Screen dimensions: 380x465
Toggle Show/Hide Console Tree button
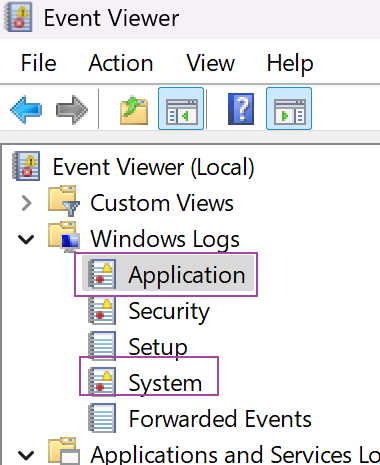click(181, 109)
